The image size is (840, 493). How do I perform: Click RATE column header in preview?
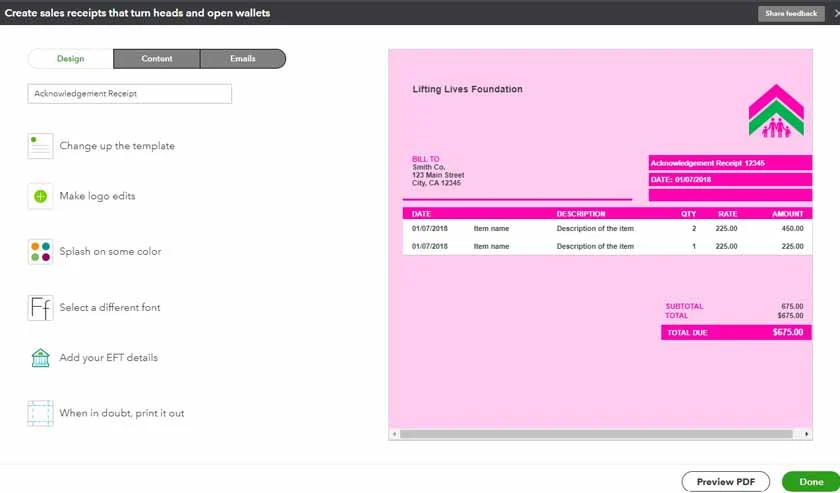[x=728, y=214]
